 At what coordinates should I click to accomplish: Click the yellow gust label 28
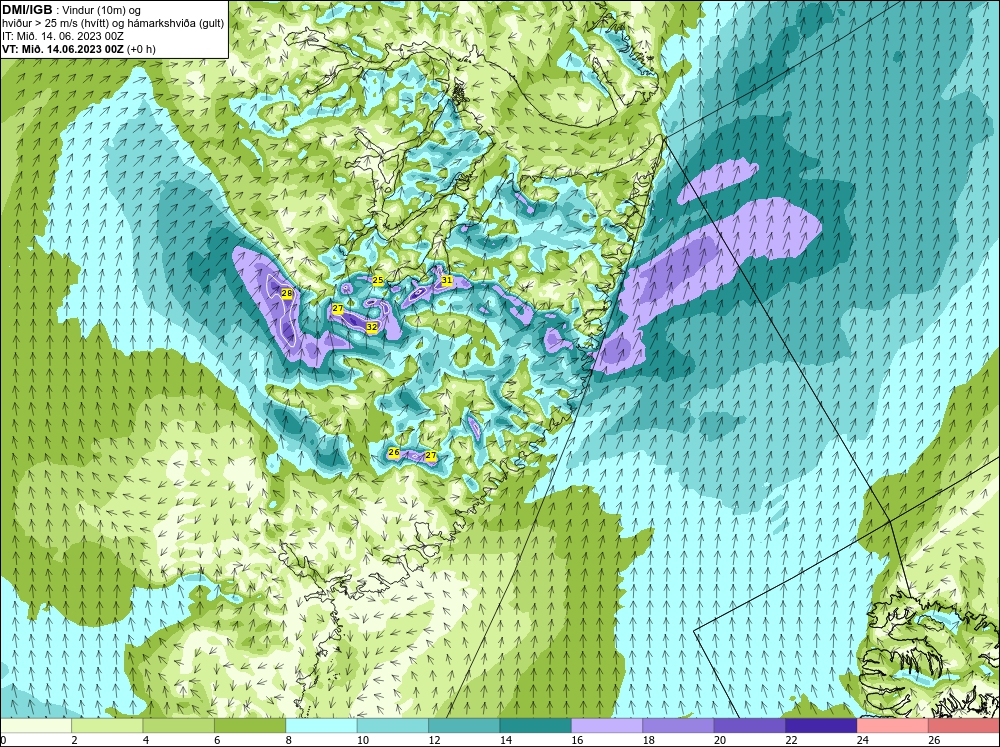click(x=286, y=293)
